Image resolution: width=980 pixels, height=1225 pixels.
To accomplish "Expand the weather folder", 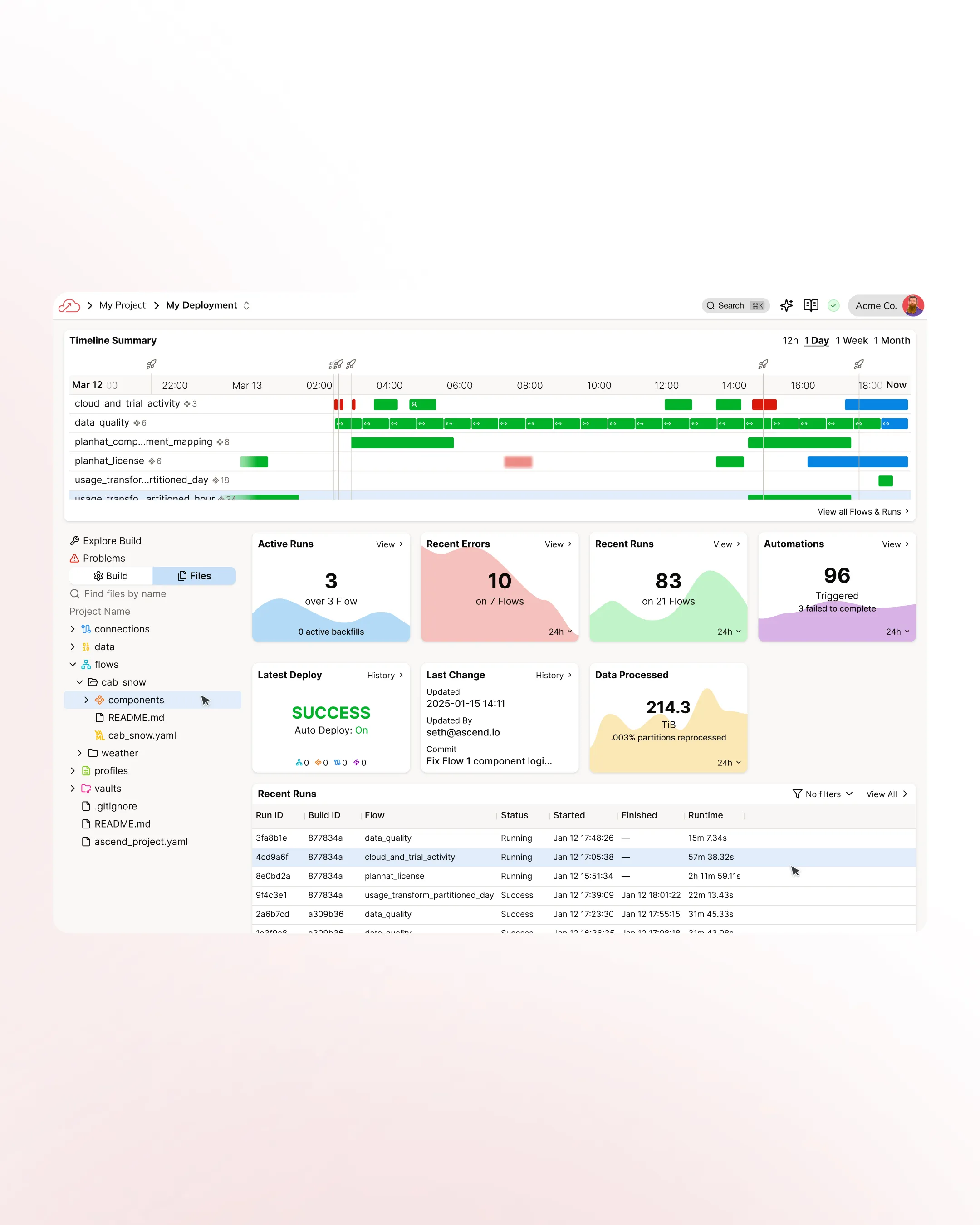I will pyautogui.click(x=79, y=753).
